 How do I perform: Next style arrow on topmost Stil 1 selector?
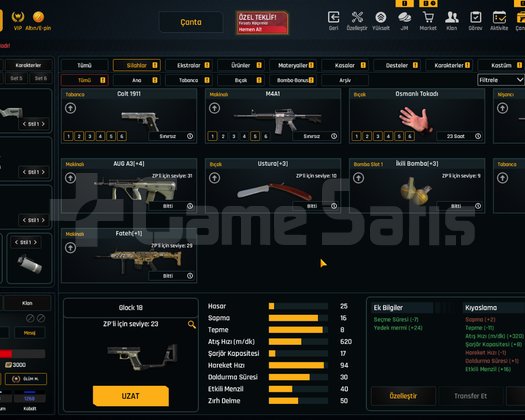click(x=43, y=124)
